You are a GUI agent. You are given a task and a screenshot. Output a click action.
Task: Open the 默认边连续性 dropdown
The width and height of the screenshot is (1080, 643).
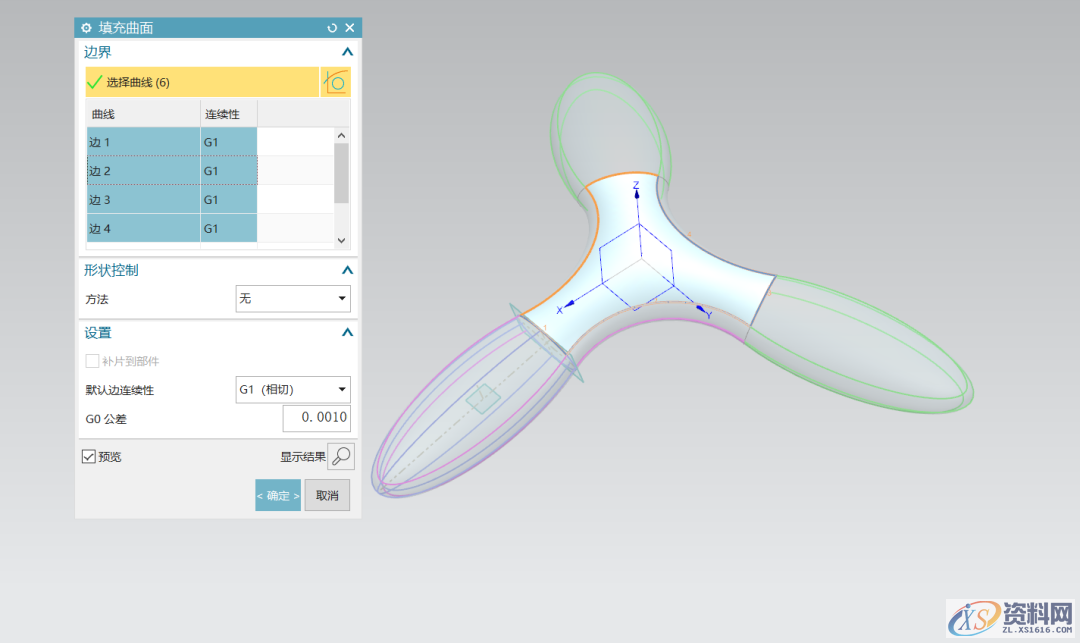293,389
